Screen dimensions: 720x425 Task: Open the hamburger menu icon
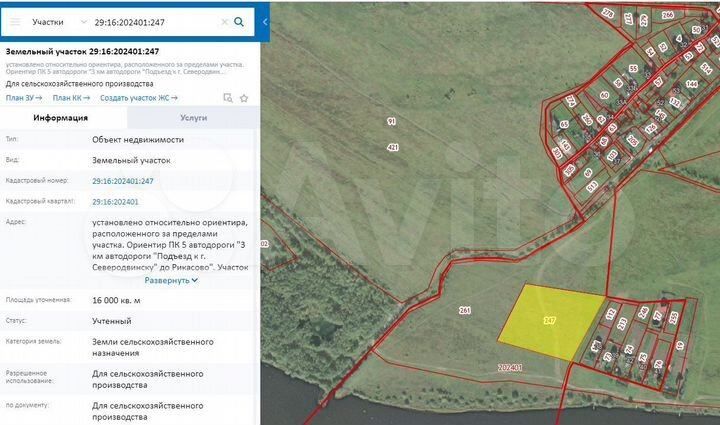(15, 22)
